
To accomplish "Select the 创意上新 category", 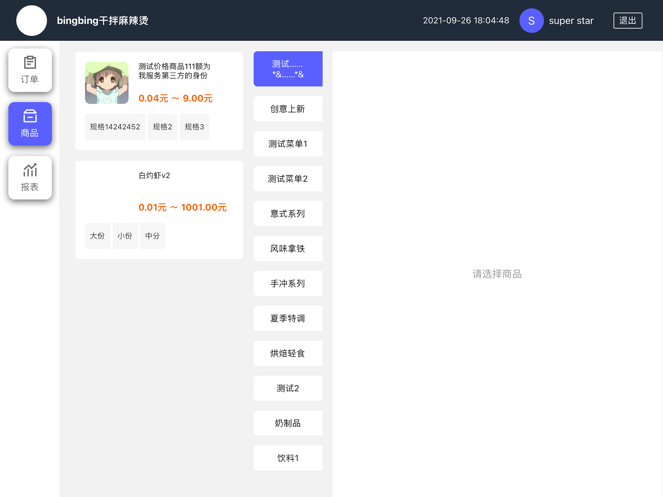I will click(x=288, y=109).
